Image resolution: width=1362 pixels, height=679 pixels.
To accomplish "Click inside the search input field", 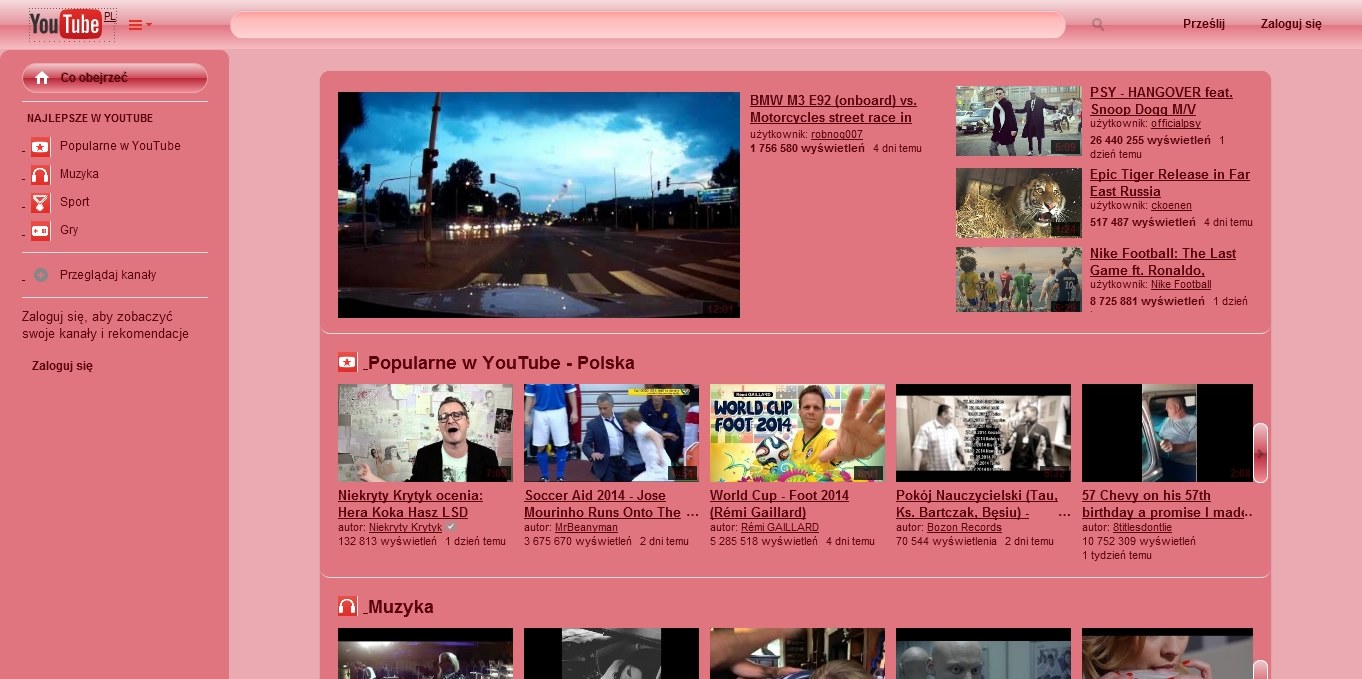I will [x=648, y=25].
